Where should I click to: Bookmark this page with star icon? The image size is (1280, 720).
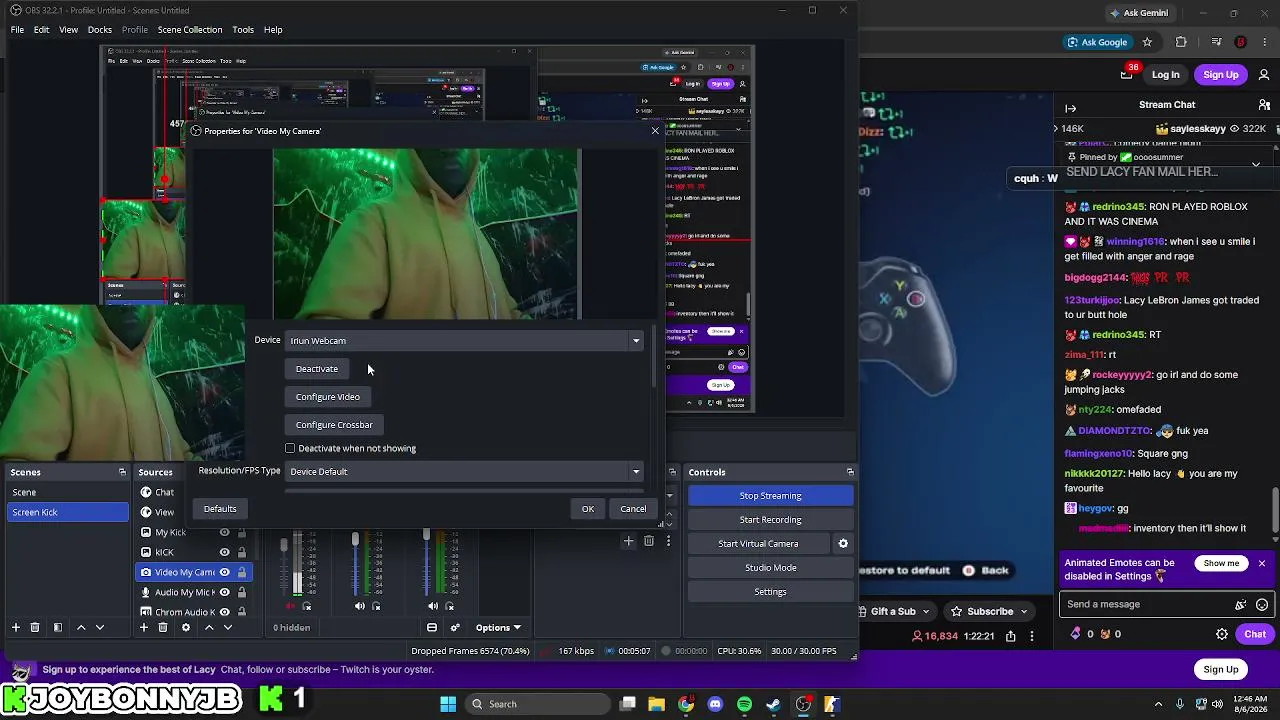tap(1147, 42)
